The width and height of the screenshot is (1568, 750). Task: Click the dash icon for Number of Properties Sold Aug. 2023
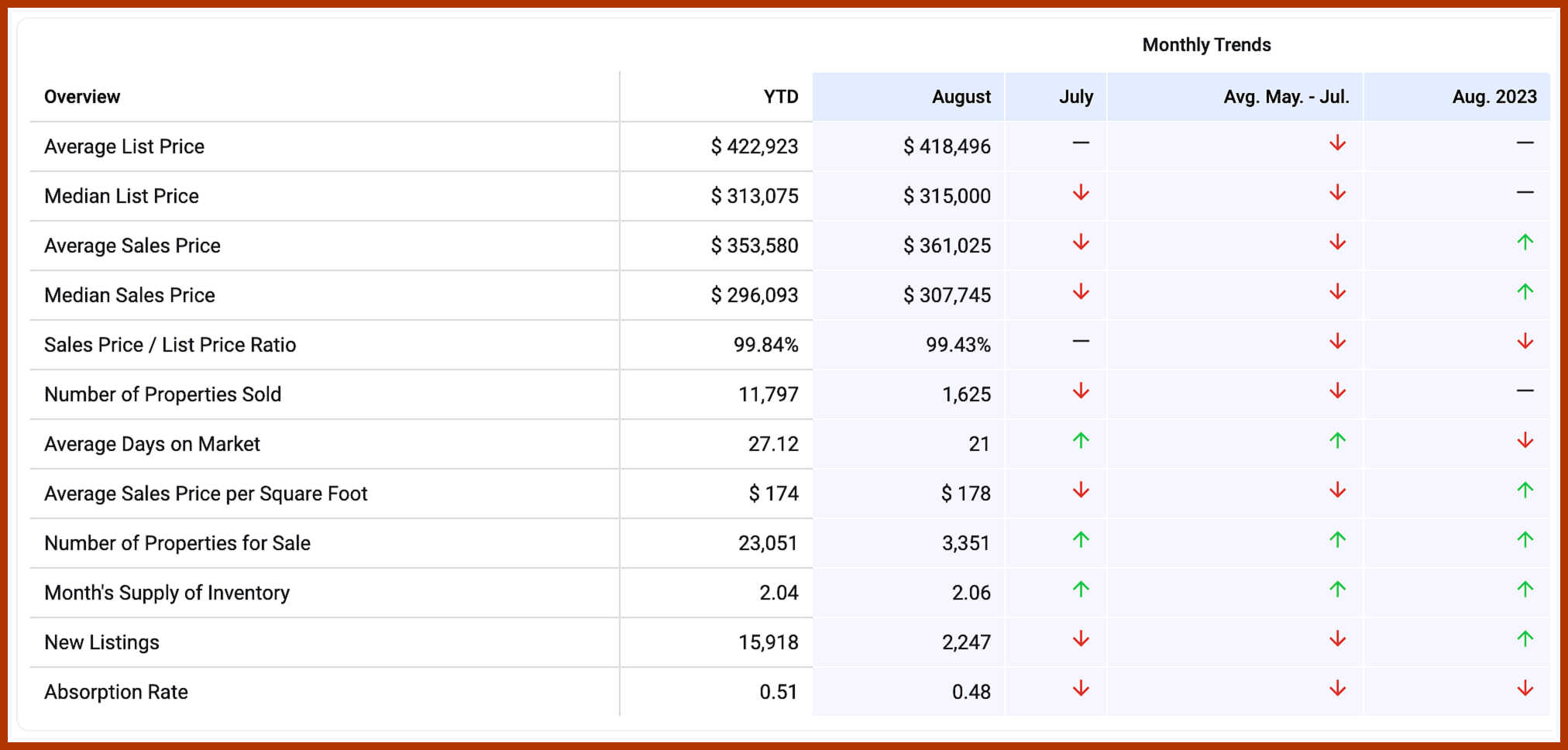(1525, 391)
